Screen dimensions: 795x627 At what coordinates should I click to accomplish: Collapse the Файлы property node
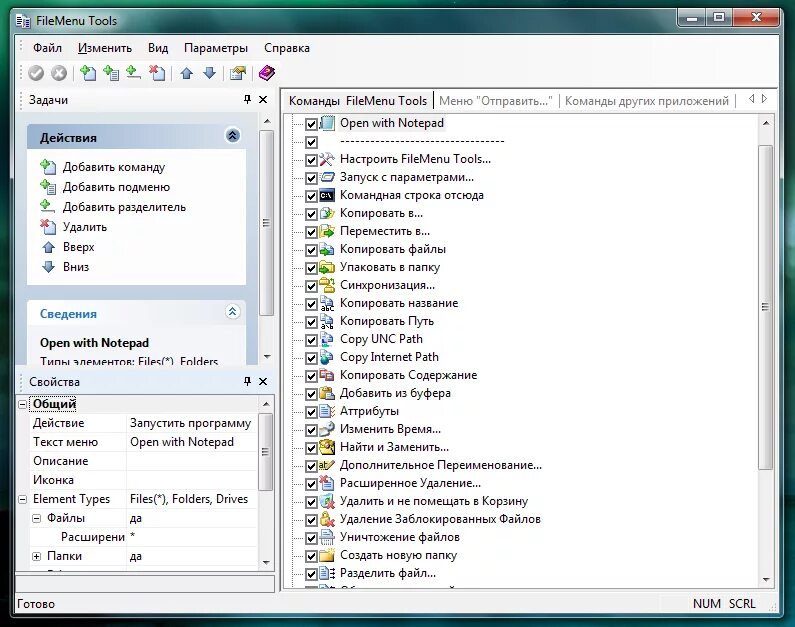pyautogui.click(x=37, y=519)
